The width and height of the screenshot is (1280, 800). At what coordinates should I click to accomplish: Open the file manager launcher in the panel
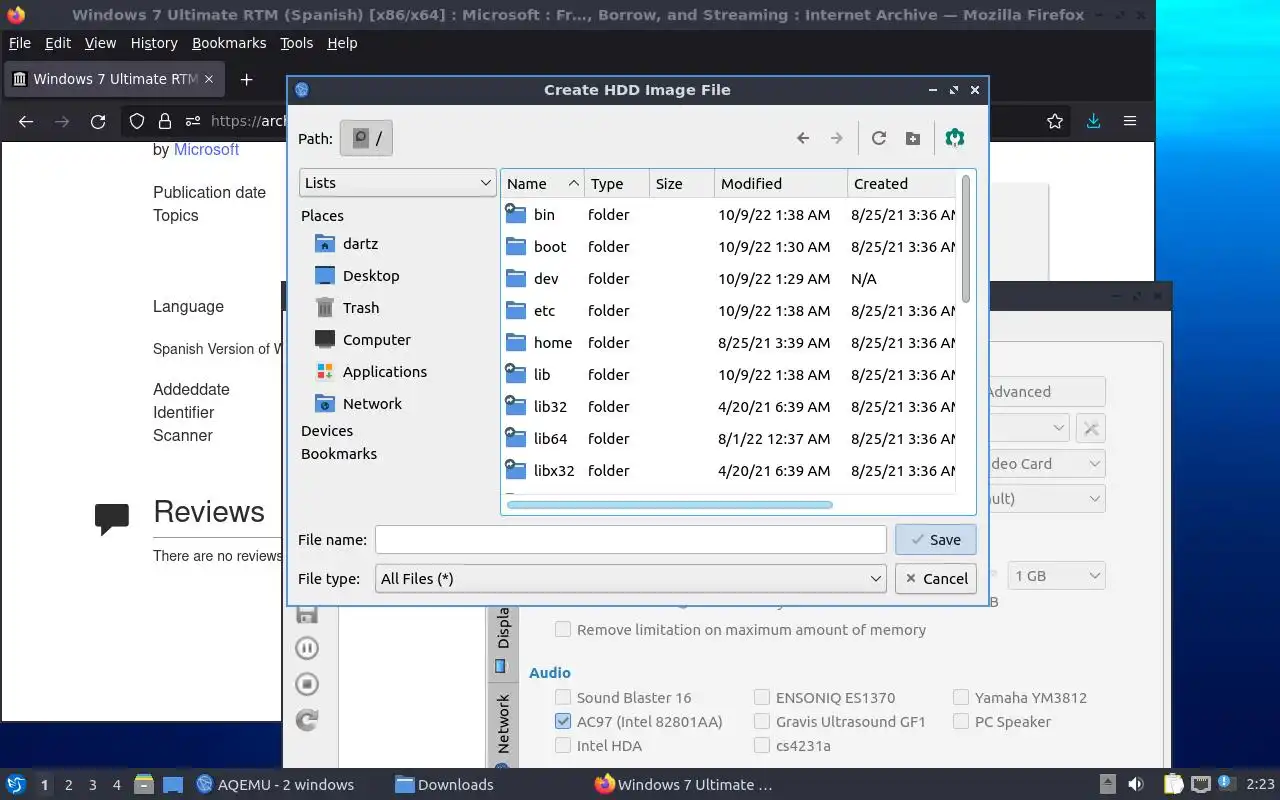144,784
